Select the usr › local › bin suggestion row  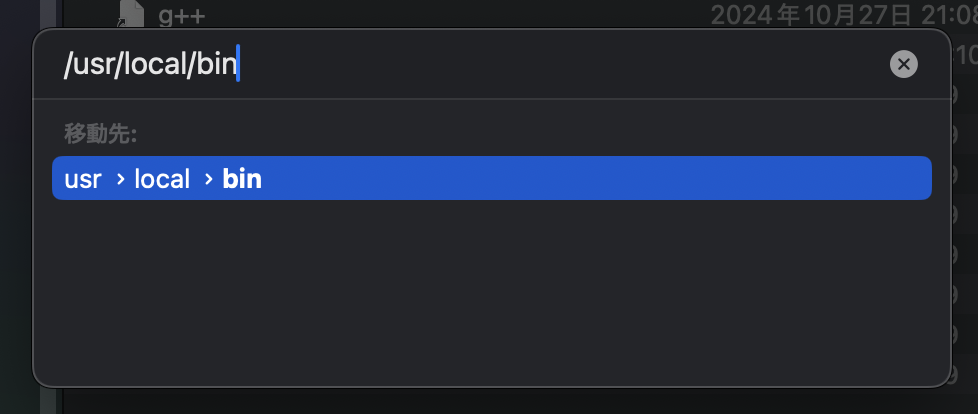(491, 178)
